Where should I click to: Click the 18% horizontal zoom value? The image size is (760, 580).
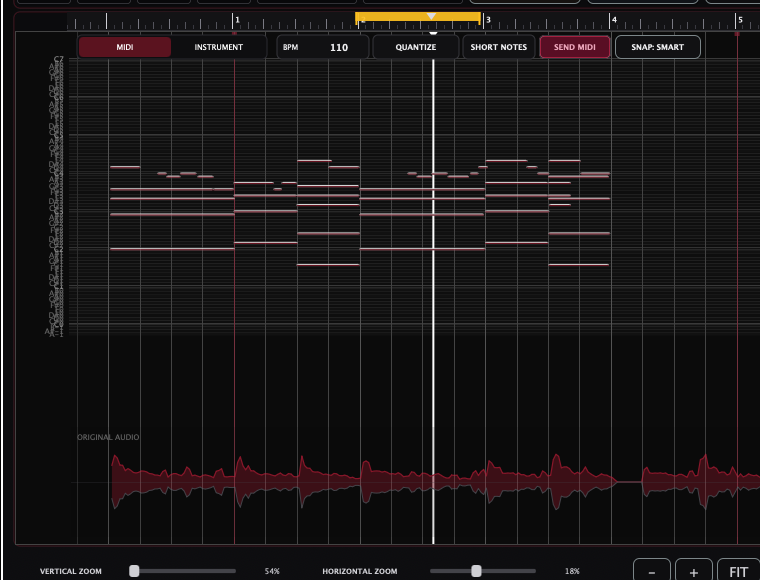click(x=572, y=571)
